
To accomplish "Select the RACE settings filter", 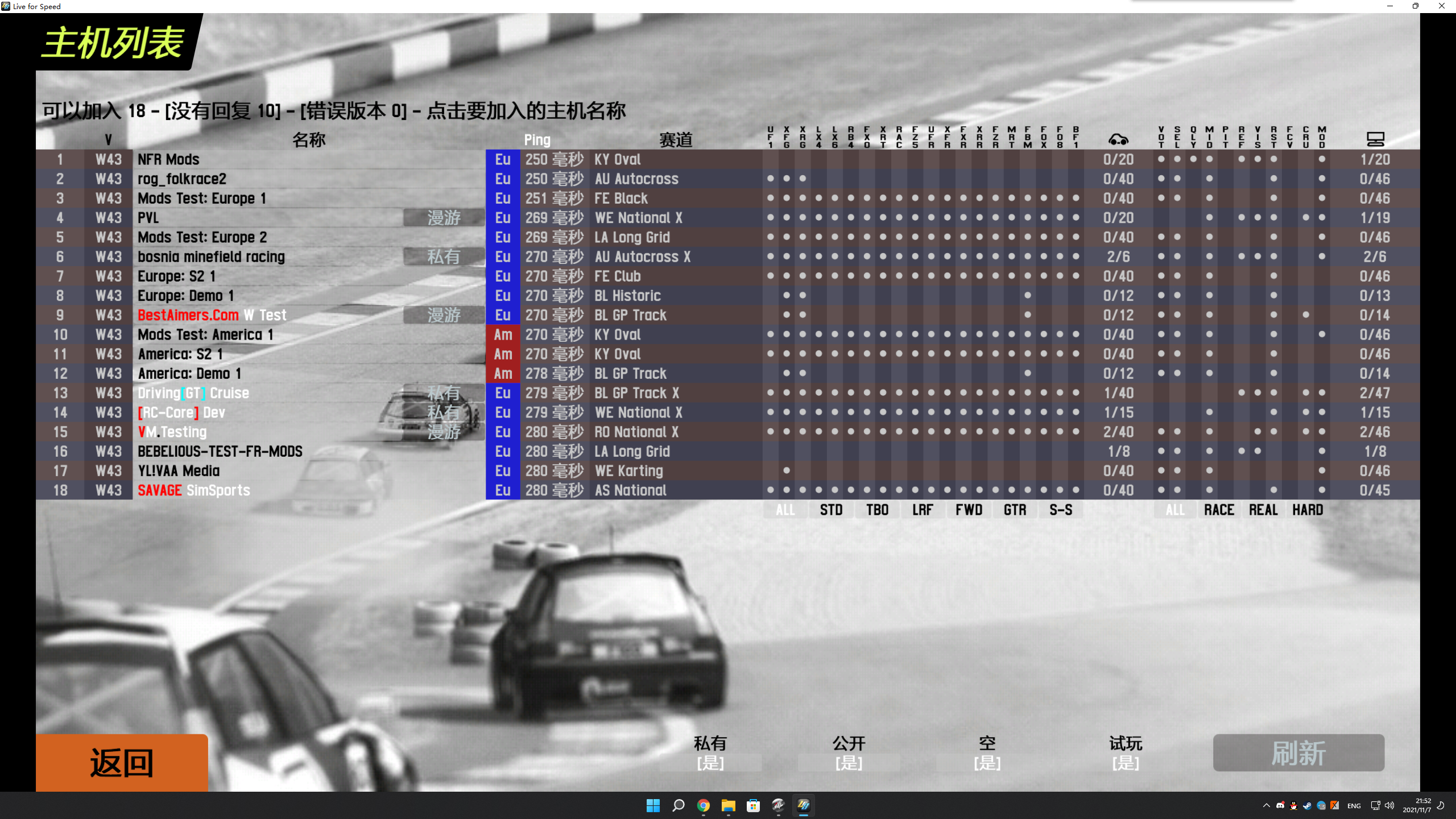I will point(1219,510).
